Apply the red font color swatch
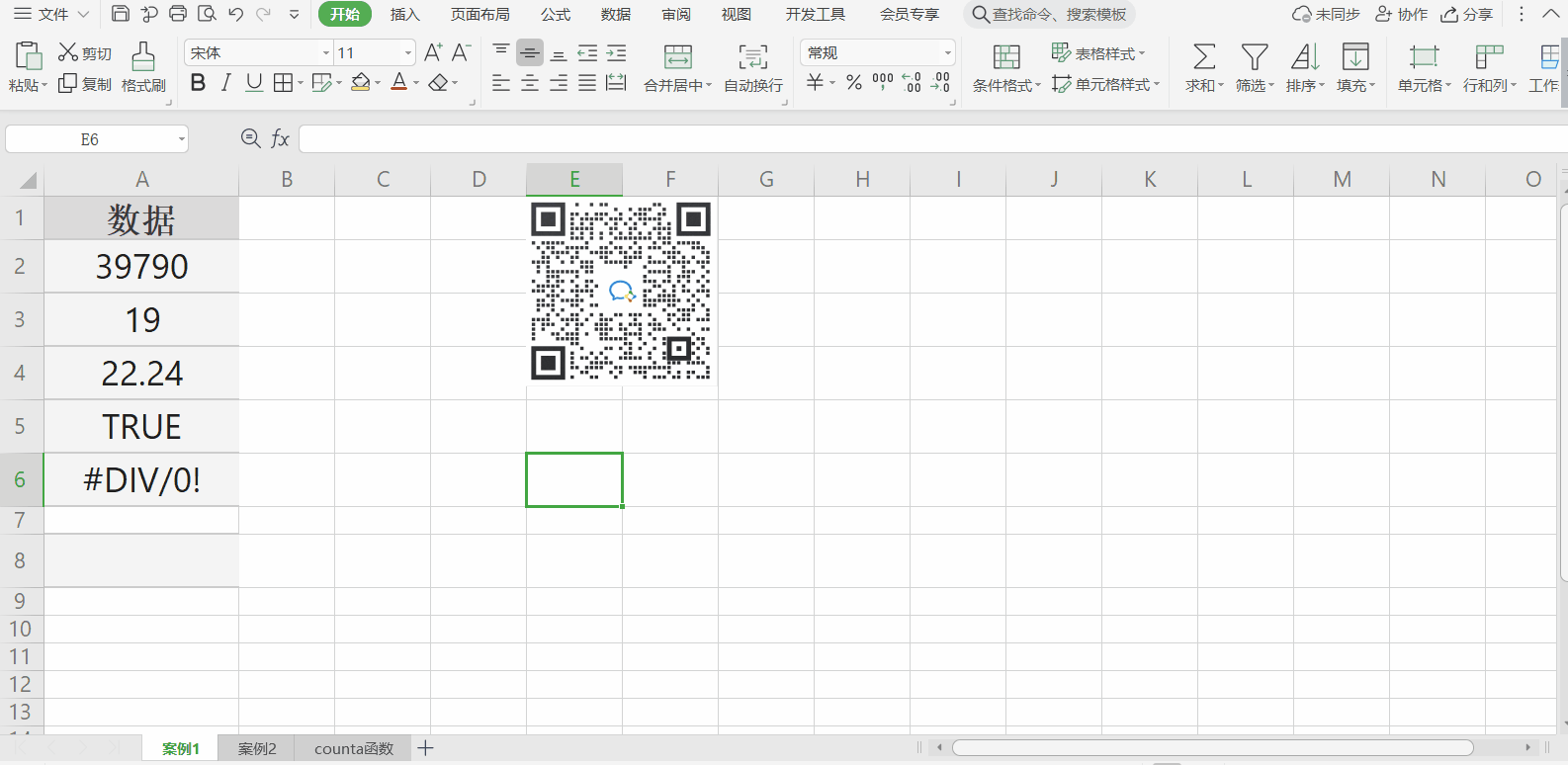Screen dimensions: 1568x765 point(398,83)
